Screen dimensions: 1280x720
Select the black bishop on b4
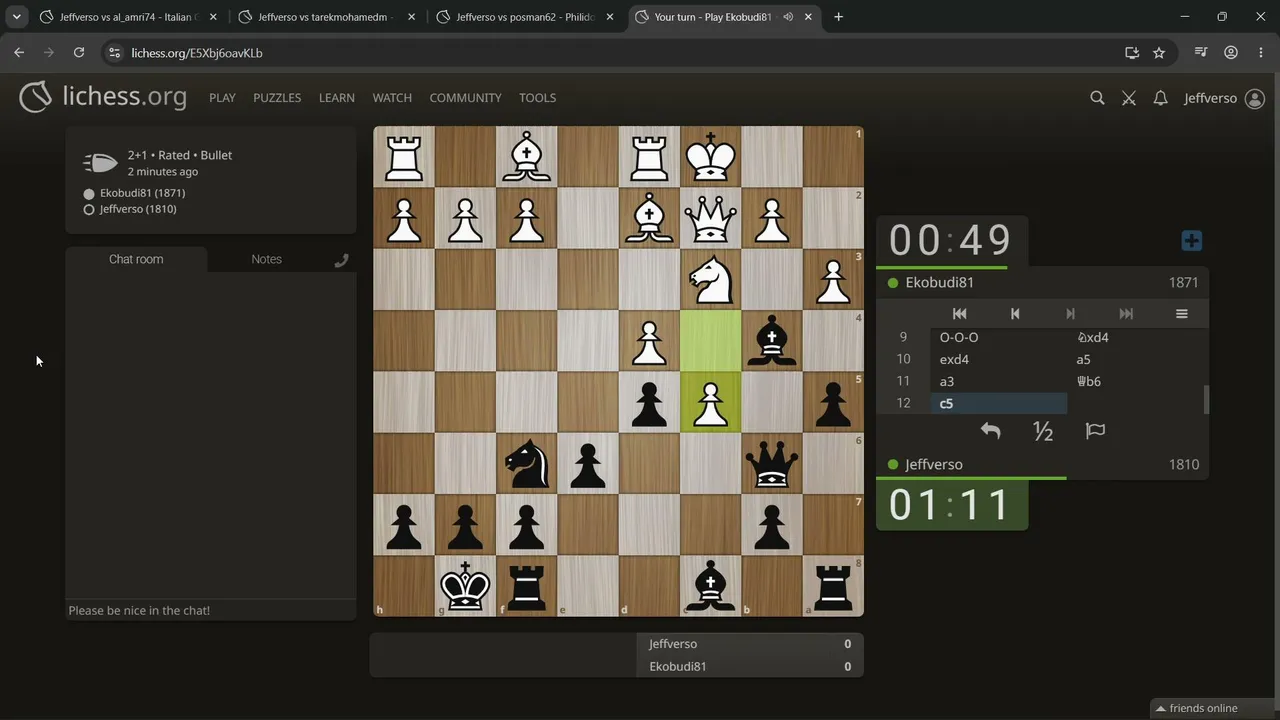pyautogui.click(x=772, y=341)
